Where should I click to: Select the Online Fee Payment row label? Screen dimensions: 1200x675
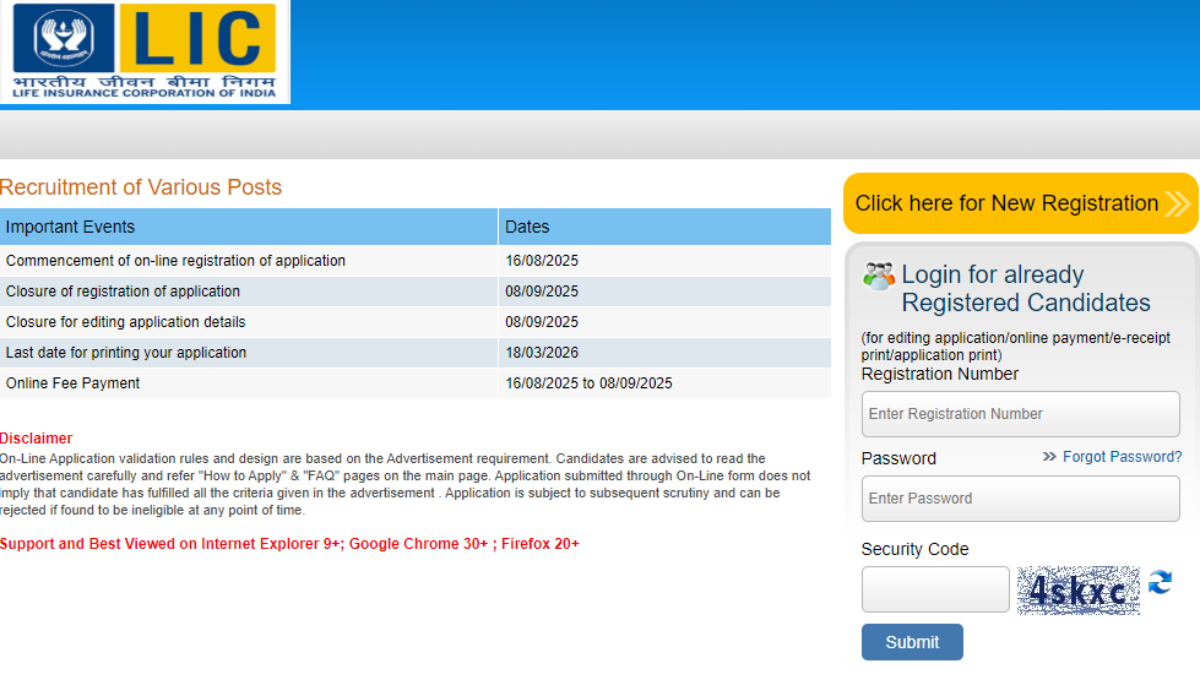coord(73,383)
